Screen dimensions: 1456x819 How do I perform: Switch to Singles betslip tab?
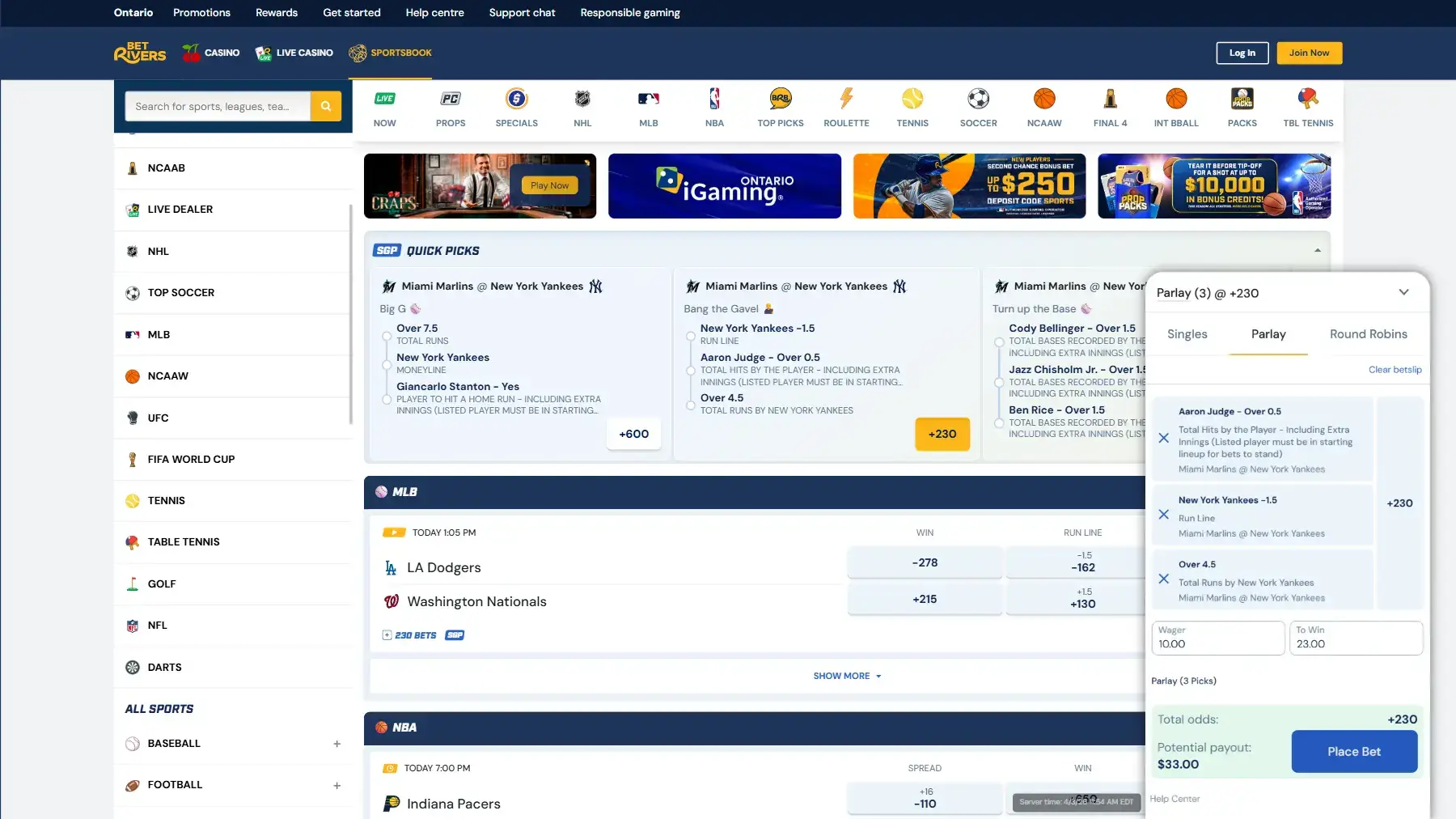point(1187,334)
